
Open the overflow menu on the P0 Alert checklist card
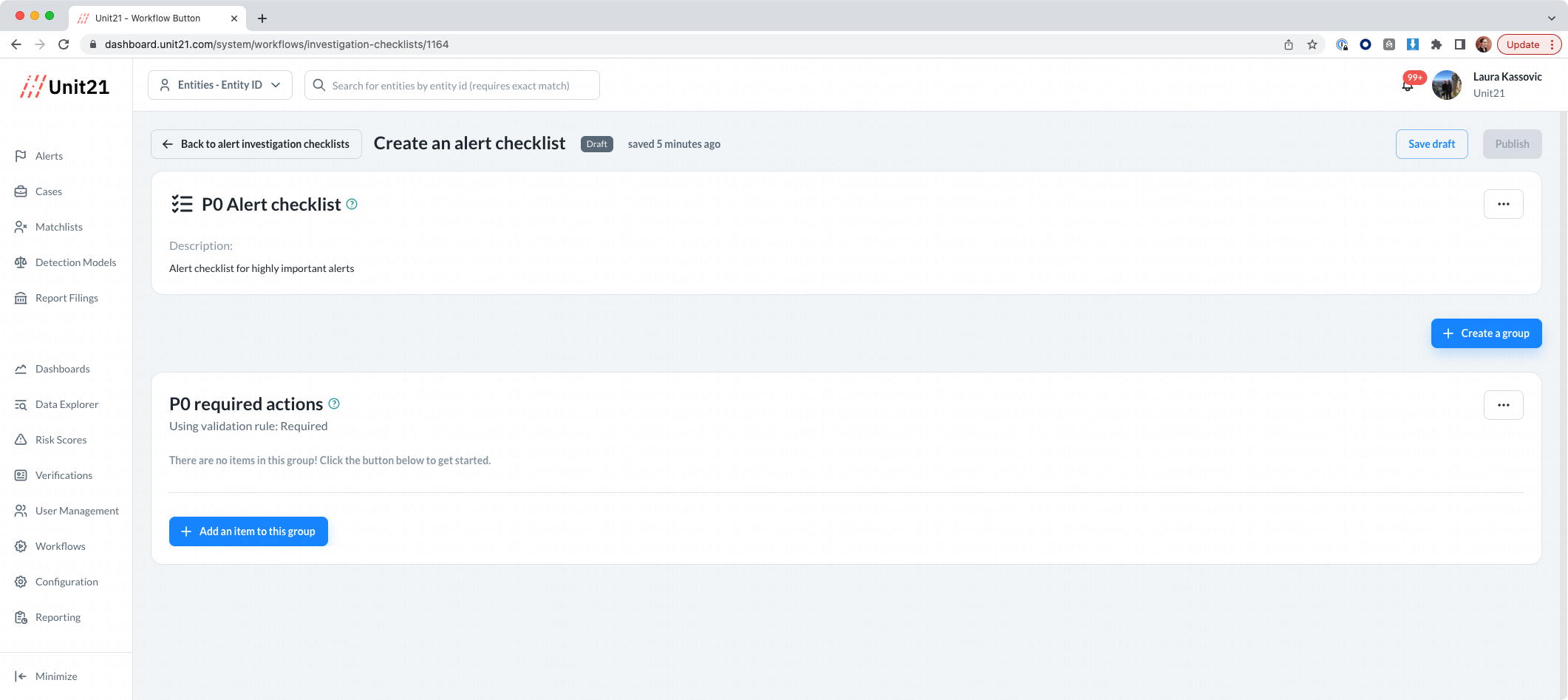tap(1504, 203)
